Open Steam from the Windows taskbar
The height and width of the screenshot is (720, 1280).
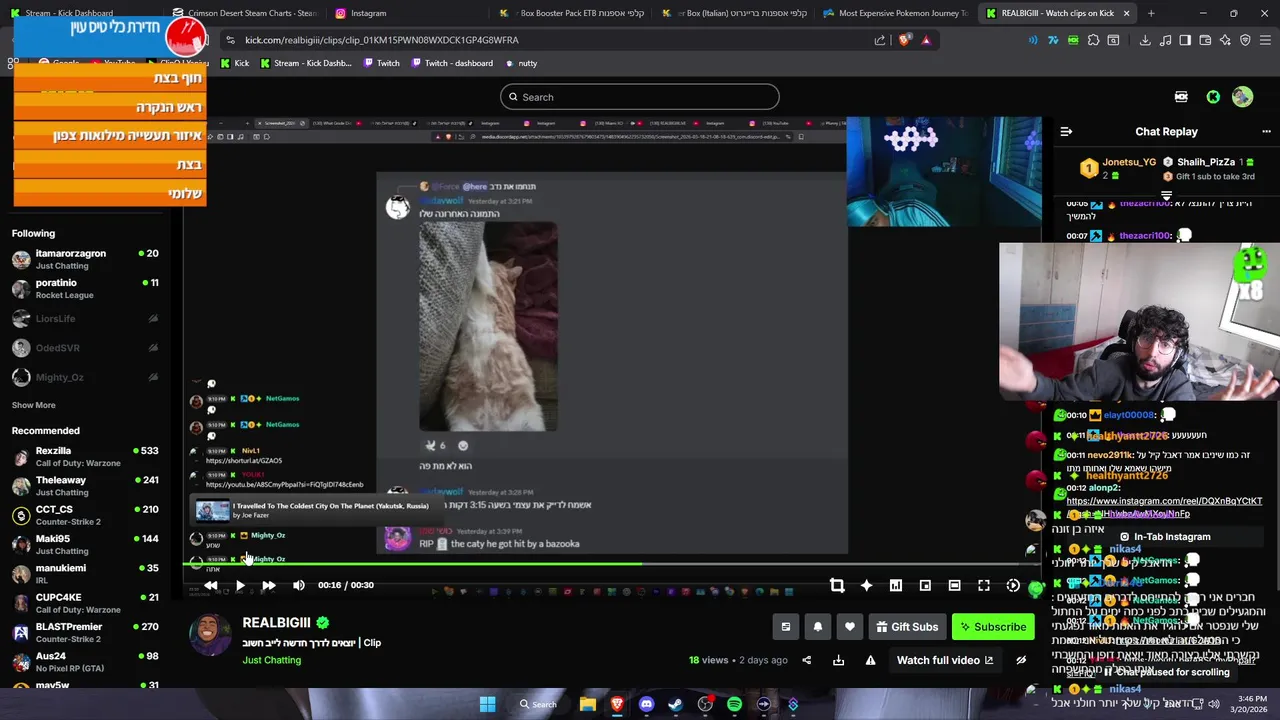point(676,704)
